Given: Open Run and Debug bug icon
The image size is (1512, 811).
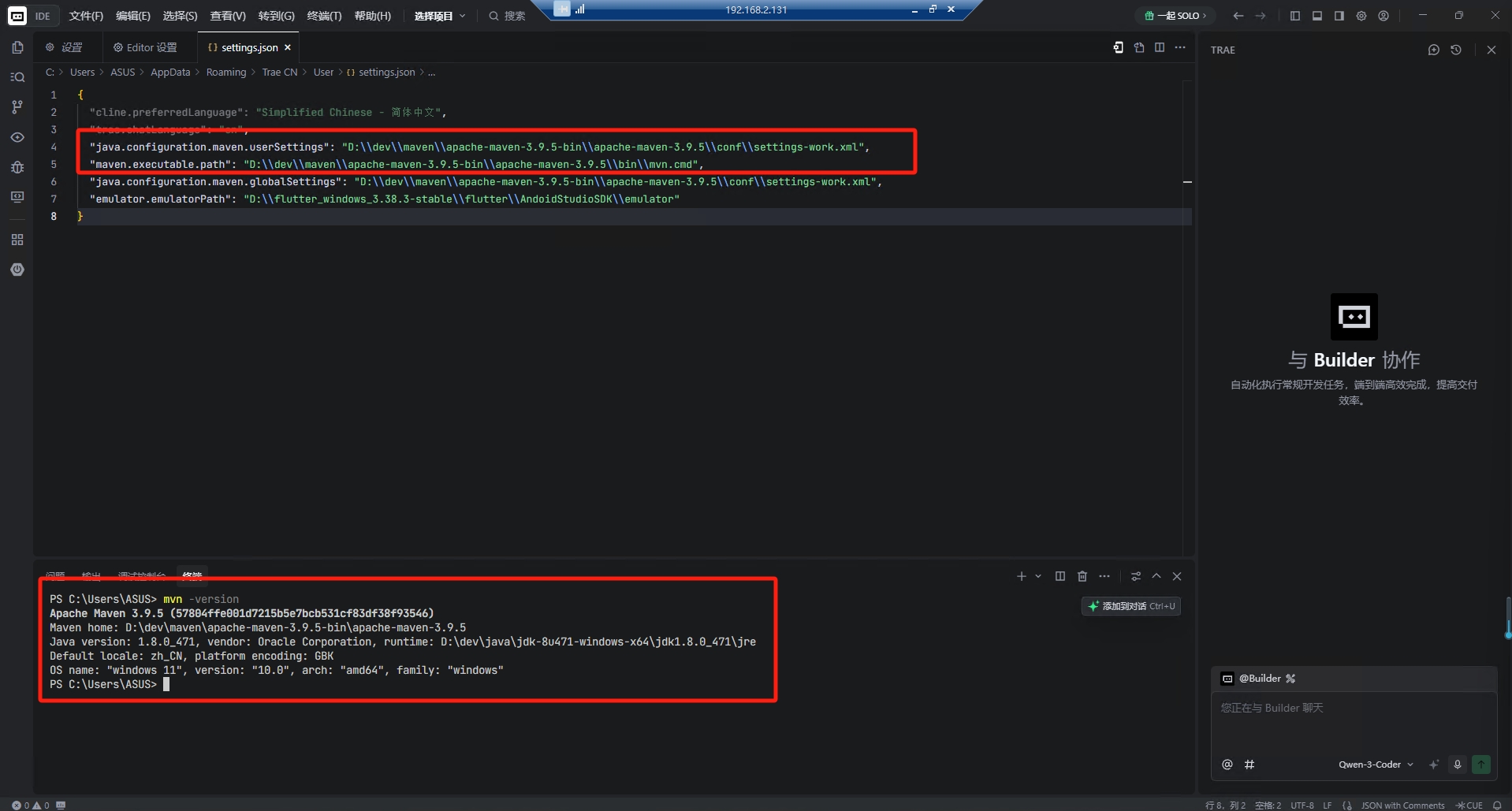Looking at the screenshot, I should (17, 167).
